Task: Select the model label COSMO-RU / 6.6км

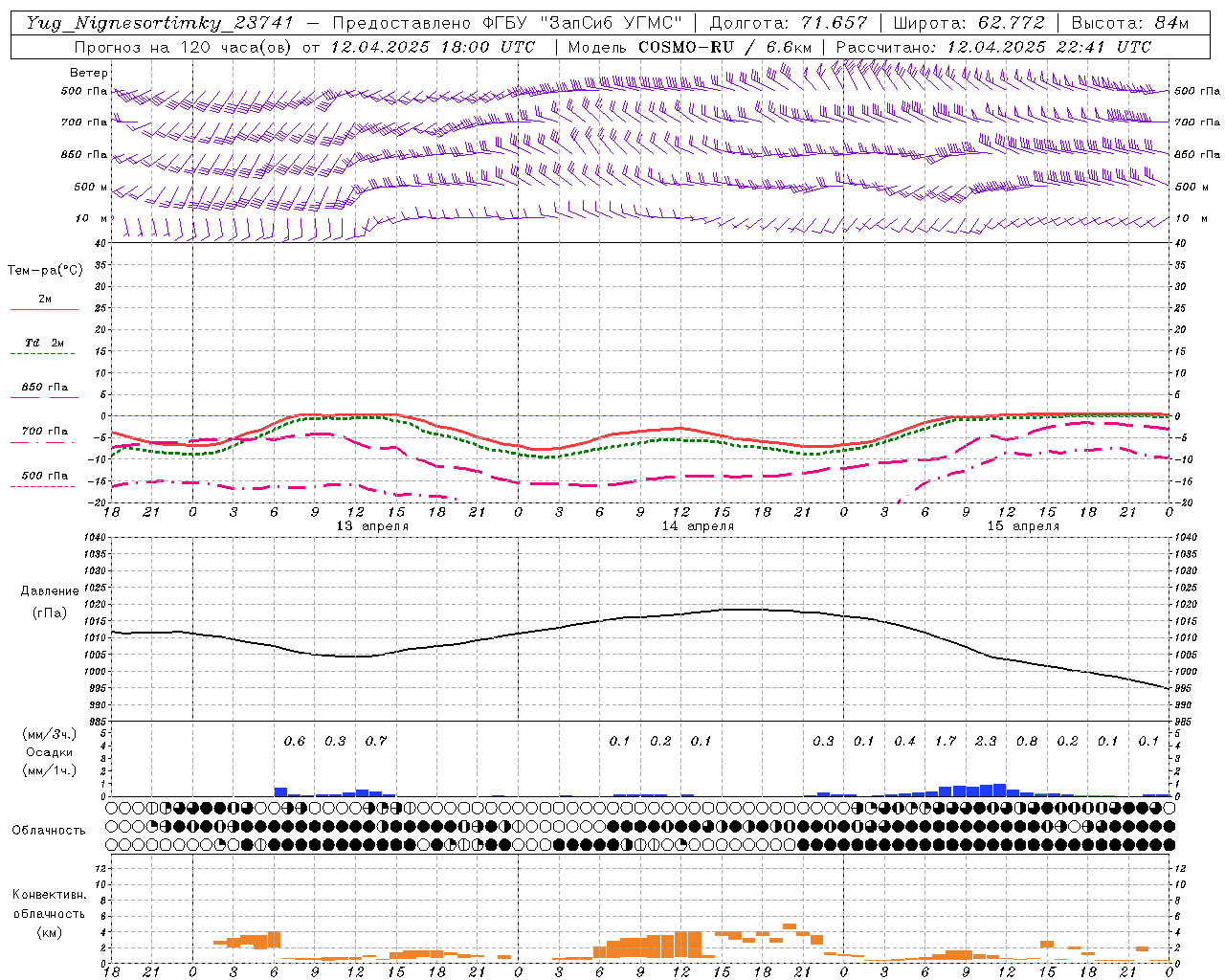Action: point(725,47)
